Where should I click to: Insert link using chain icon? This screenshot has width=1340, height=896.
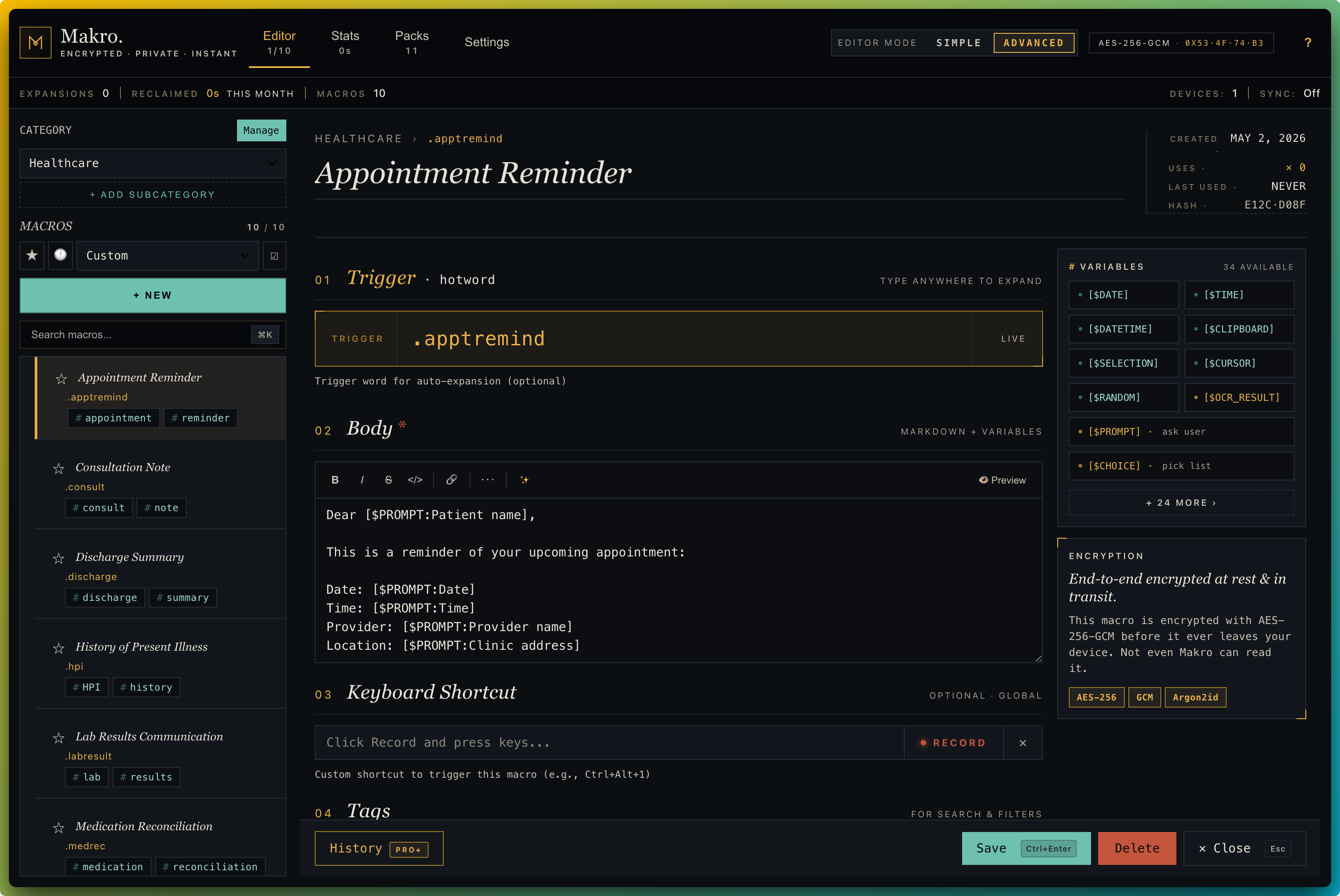[x=451, y=480]
